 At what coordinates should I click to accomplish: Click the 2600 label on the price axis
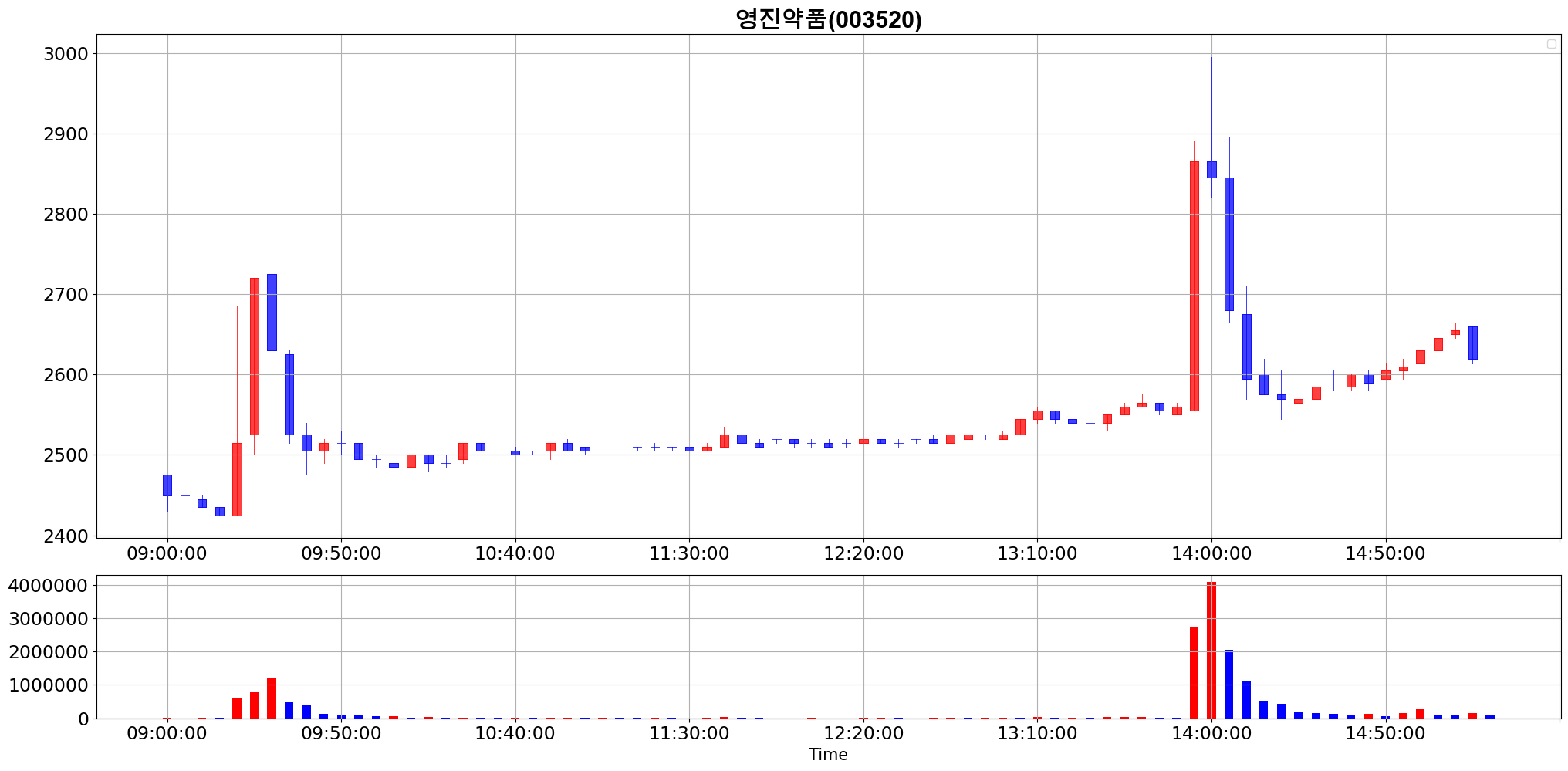coord(66,375)
